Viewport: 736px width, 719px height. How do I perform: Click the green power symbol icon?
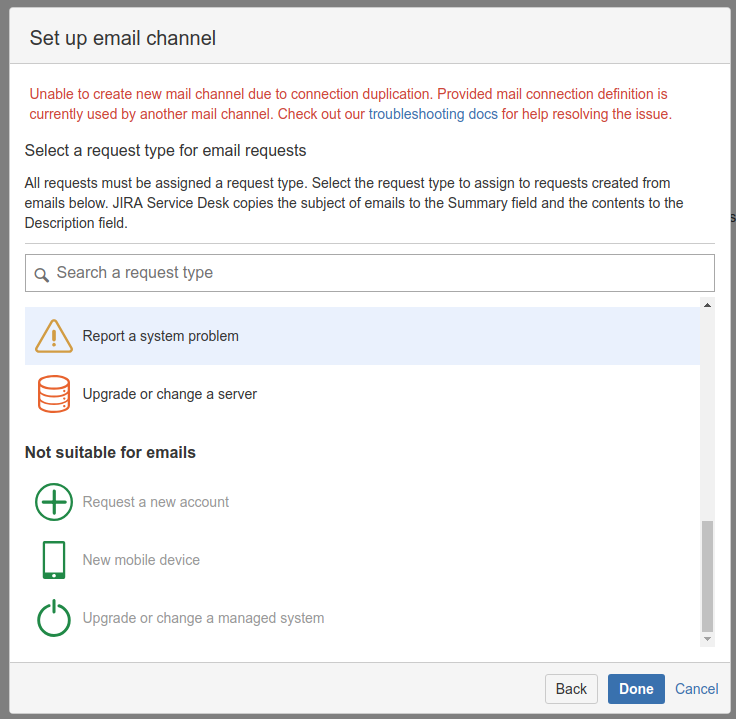pyautogui.click(x=54, y=618)
